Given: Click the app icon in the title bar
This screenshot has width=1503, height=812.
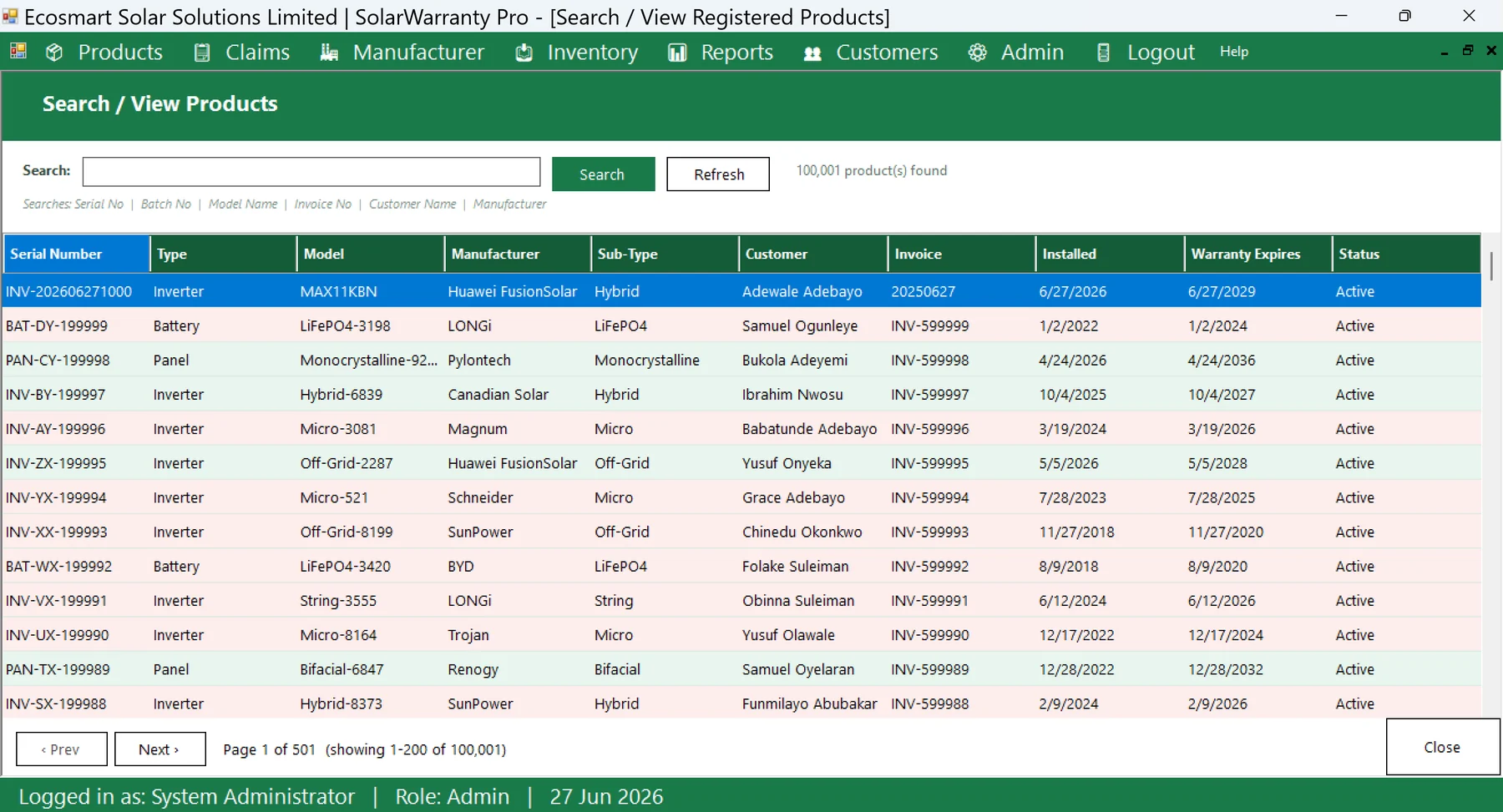Looking at the screenshot, I should [x=10, y=17].
